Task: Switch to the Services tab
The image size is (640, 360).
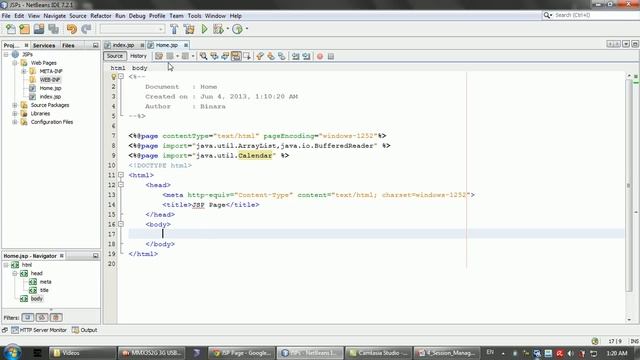Action: point(44,45)
